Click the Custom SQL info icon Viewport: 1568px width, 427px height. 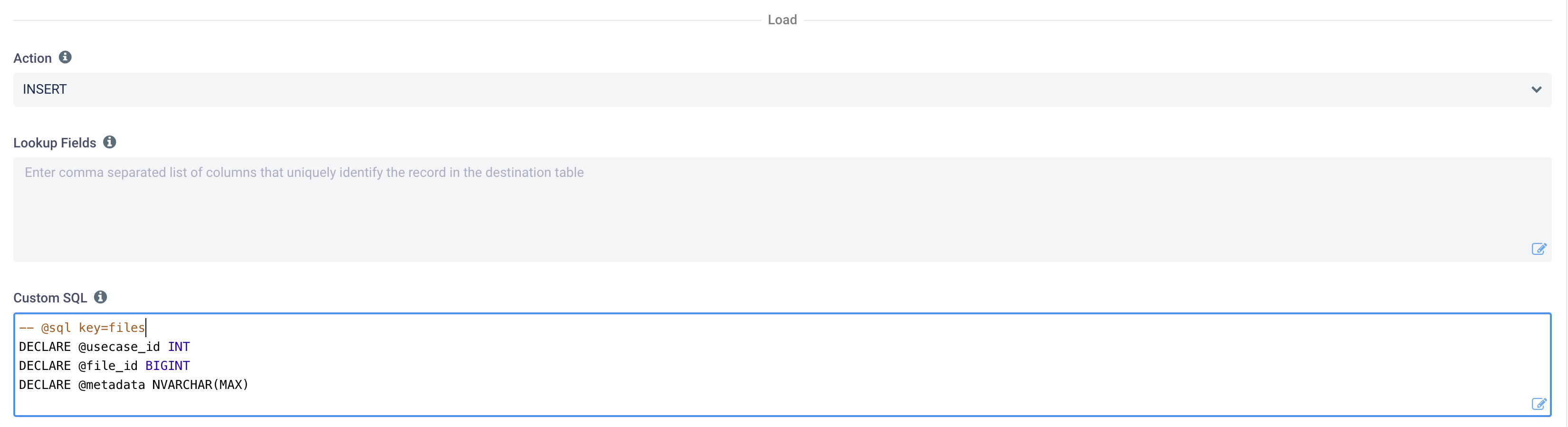click(100, 297)
